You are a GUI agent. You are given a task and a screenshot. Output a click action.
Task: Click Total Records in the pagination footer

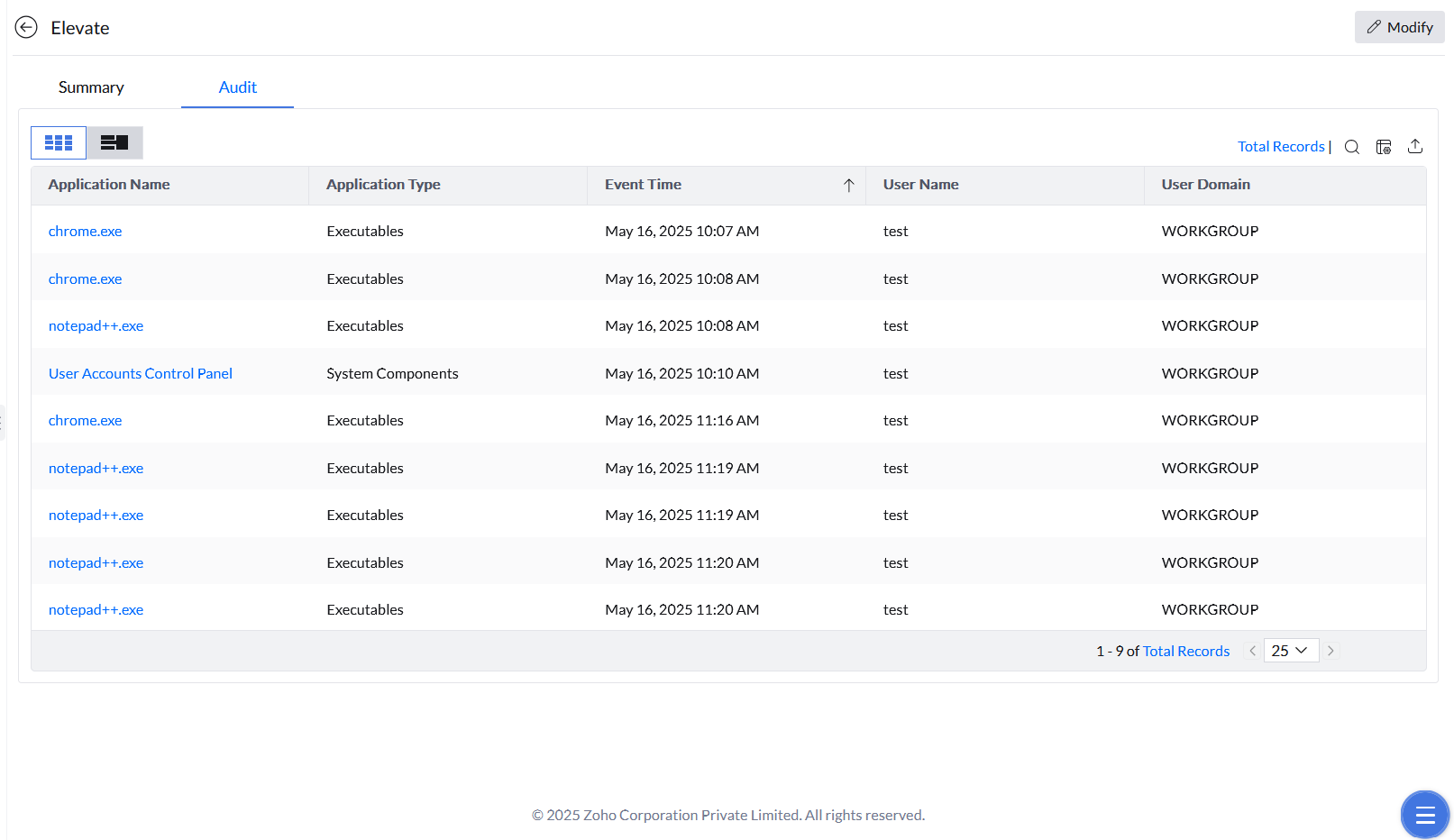(x=1185, y=651)
